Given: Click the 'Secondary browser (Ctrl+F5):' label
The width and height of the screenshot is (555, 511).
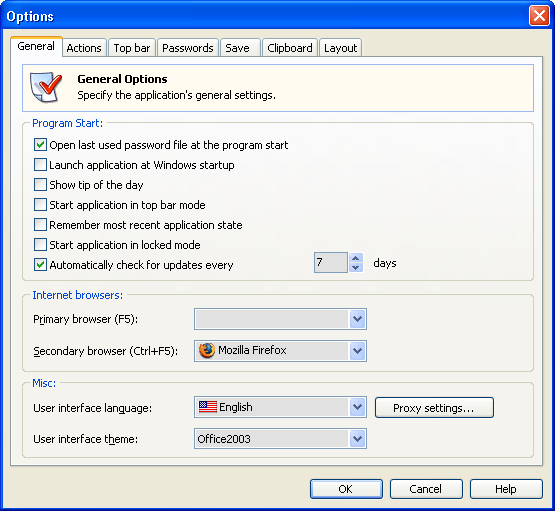Looking at the screenshot, I should 105,351.
